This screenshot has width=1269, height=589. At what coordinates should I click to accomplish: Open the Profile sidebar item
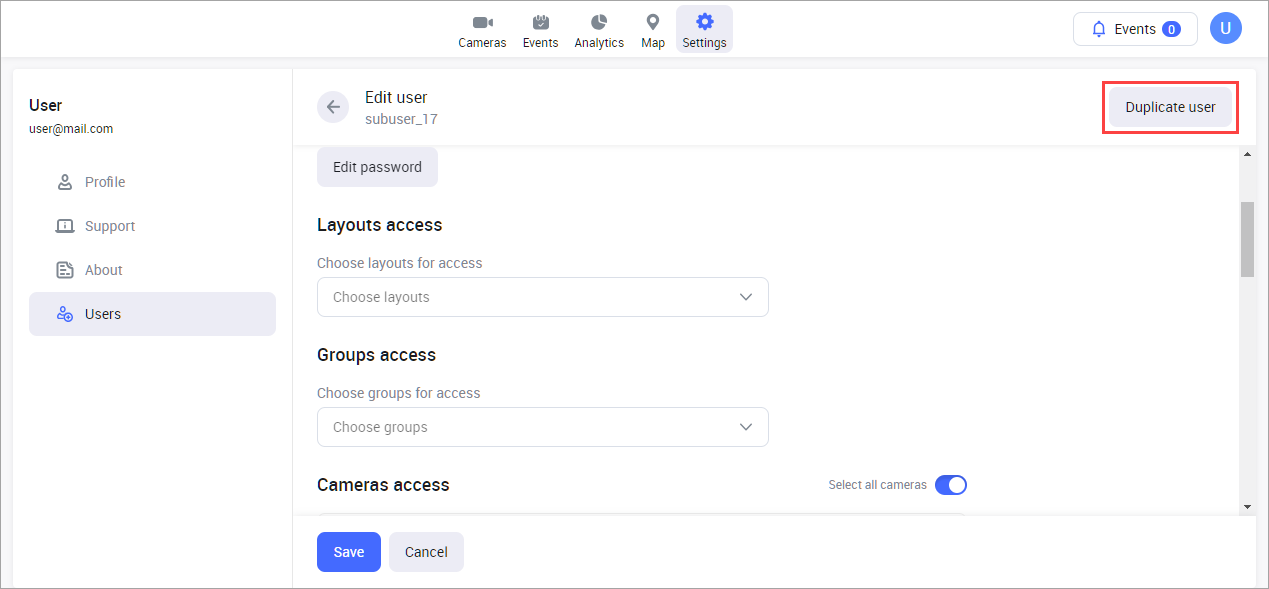(105, 182)
